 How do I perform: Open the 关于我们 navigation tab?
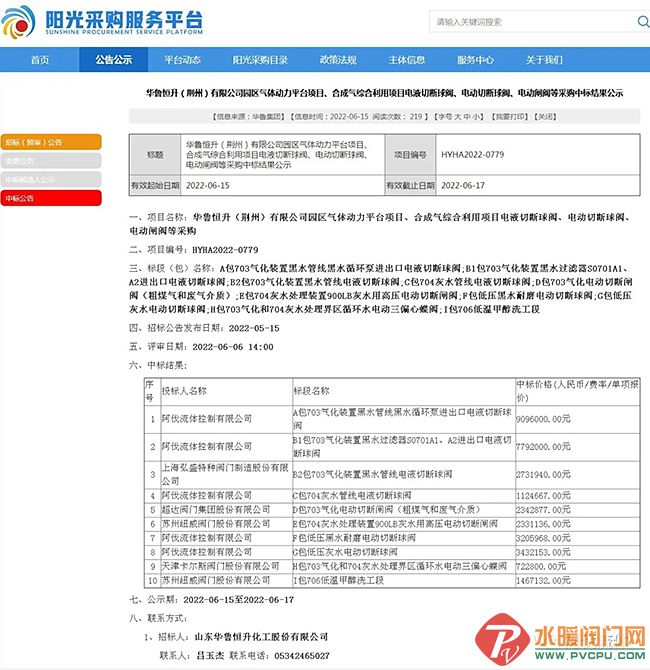544,60
